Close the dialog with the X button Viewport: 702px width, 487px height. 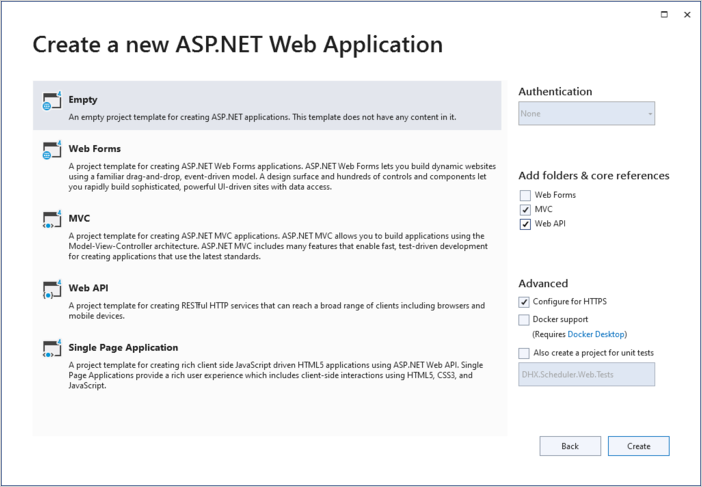coord(687,15)
